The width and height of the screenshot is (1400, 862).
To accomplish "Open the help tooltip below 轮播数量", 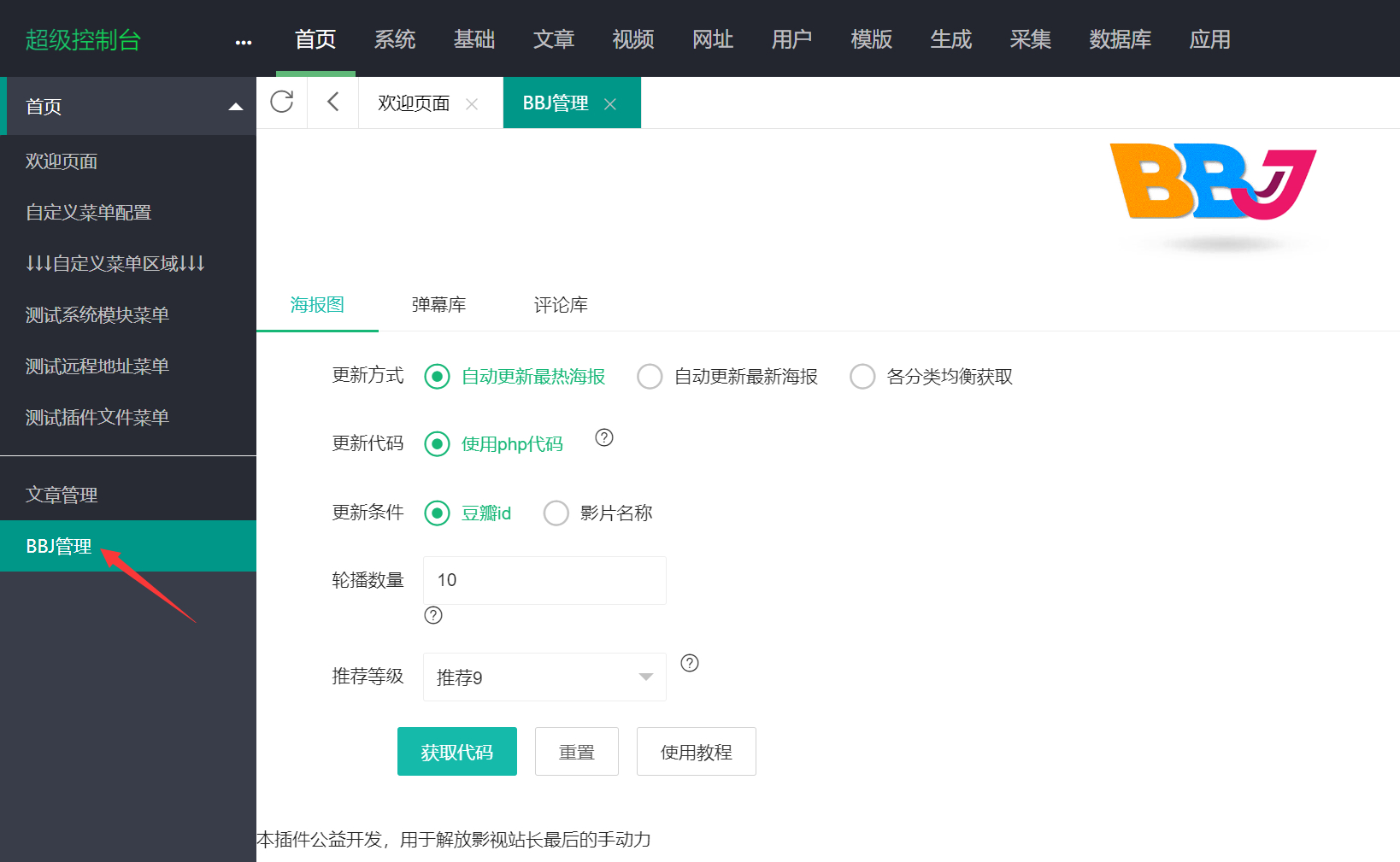I will click(433, 615).
